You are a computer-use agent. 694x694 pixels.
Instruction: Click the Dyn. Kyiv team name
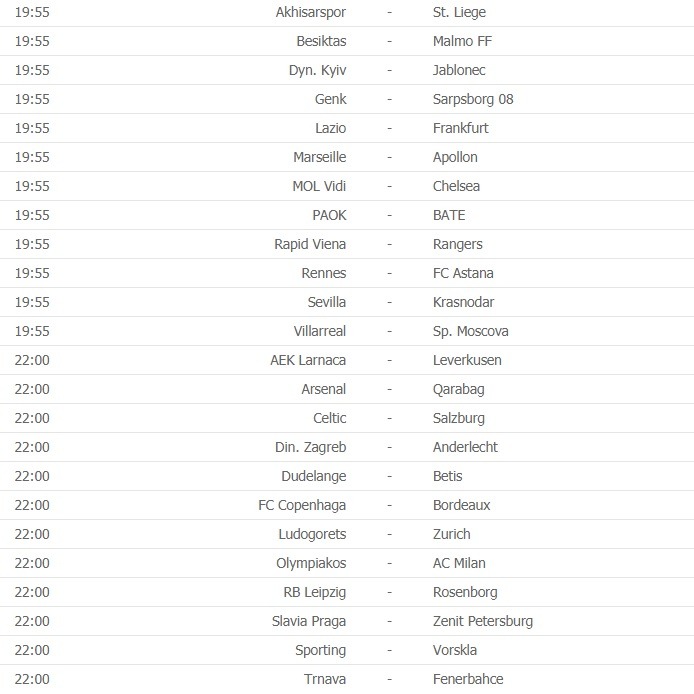(317, 71)
